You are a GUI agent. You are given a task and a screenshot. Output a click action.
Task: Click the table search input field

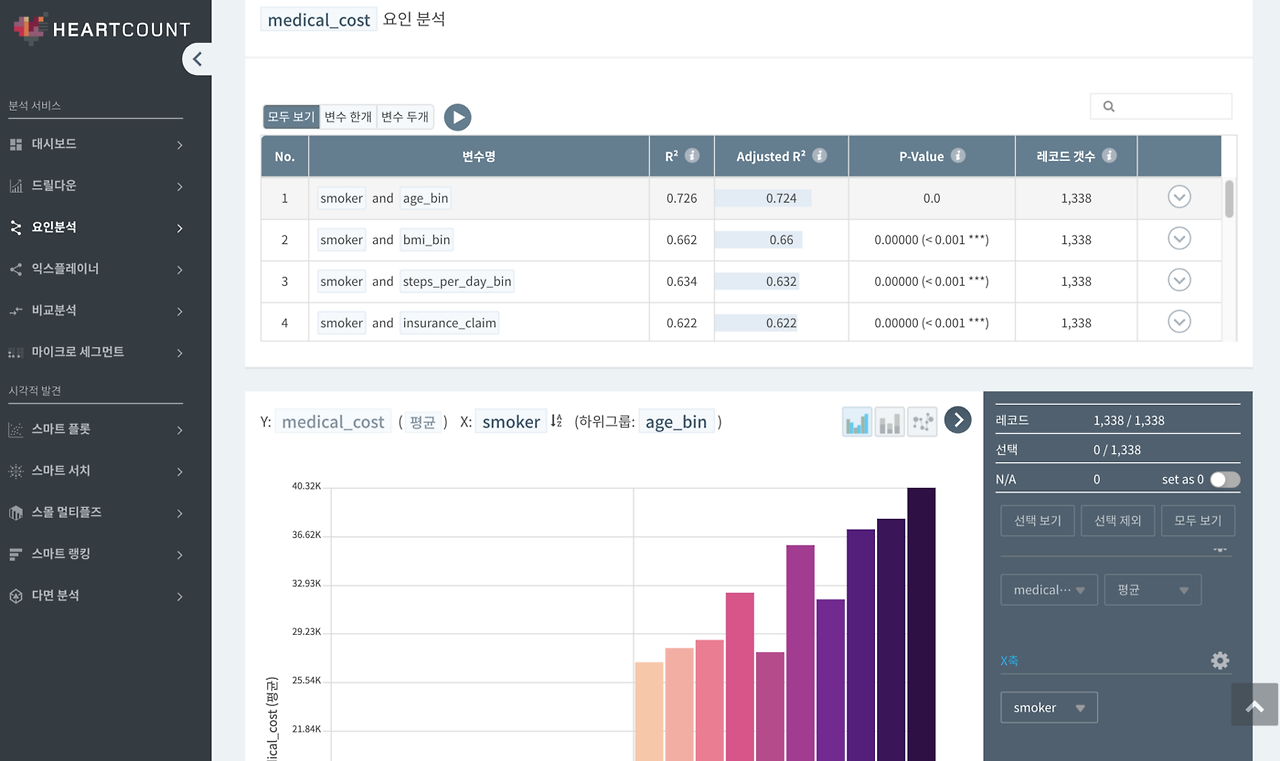1161,106
